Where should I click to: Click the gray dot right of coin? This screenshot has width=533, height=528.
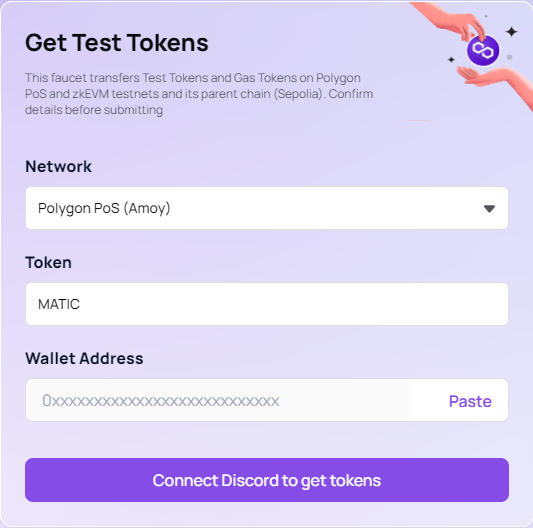point(509,57)
